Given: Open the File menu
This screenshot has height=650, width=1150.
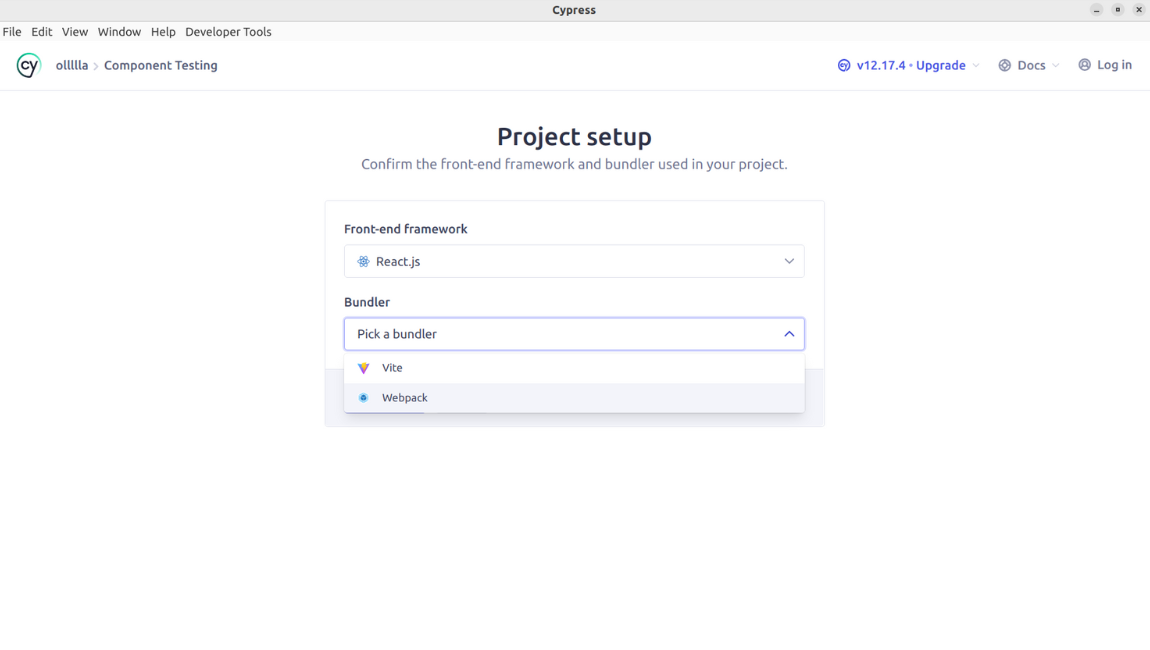Looking at the screenshot, I should point(12,31).
